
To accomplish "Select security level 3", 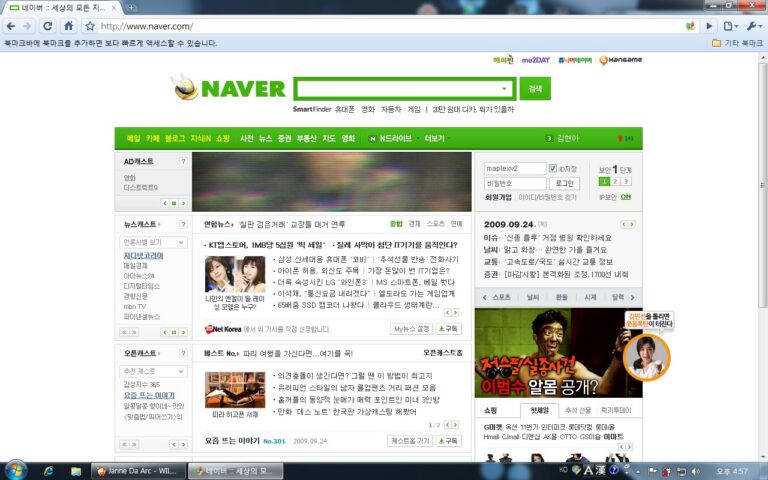I will pyautogui.click(x=625, y=182).
